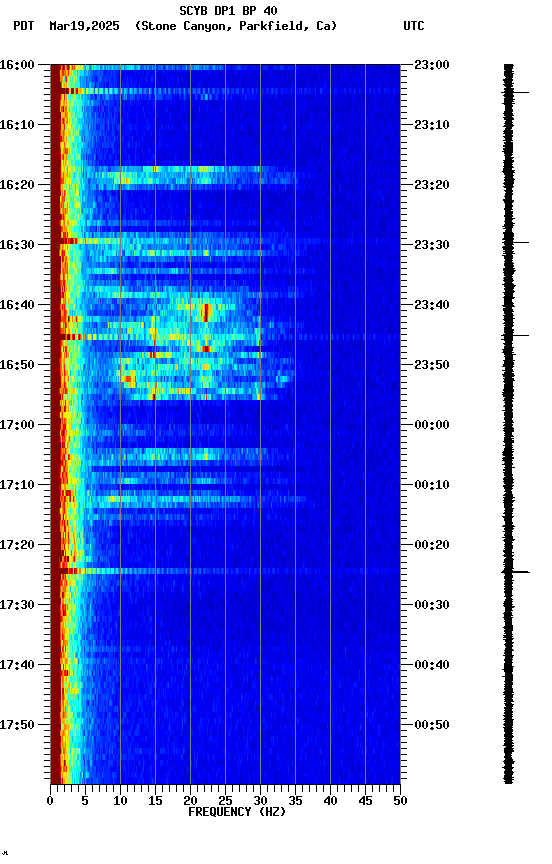Click the UTC time label 00:40

coord(432,665)
